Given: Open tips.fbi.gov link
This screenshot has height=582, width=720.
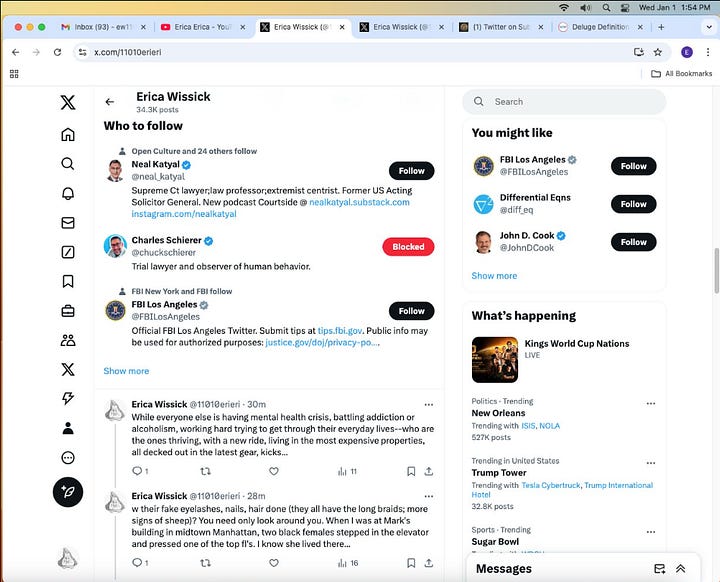Looking at the screenshot, I should click(x=340, y=331).
